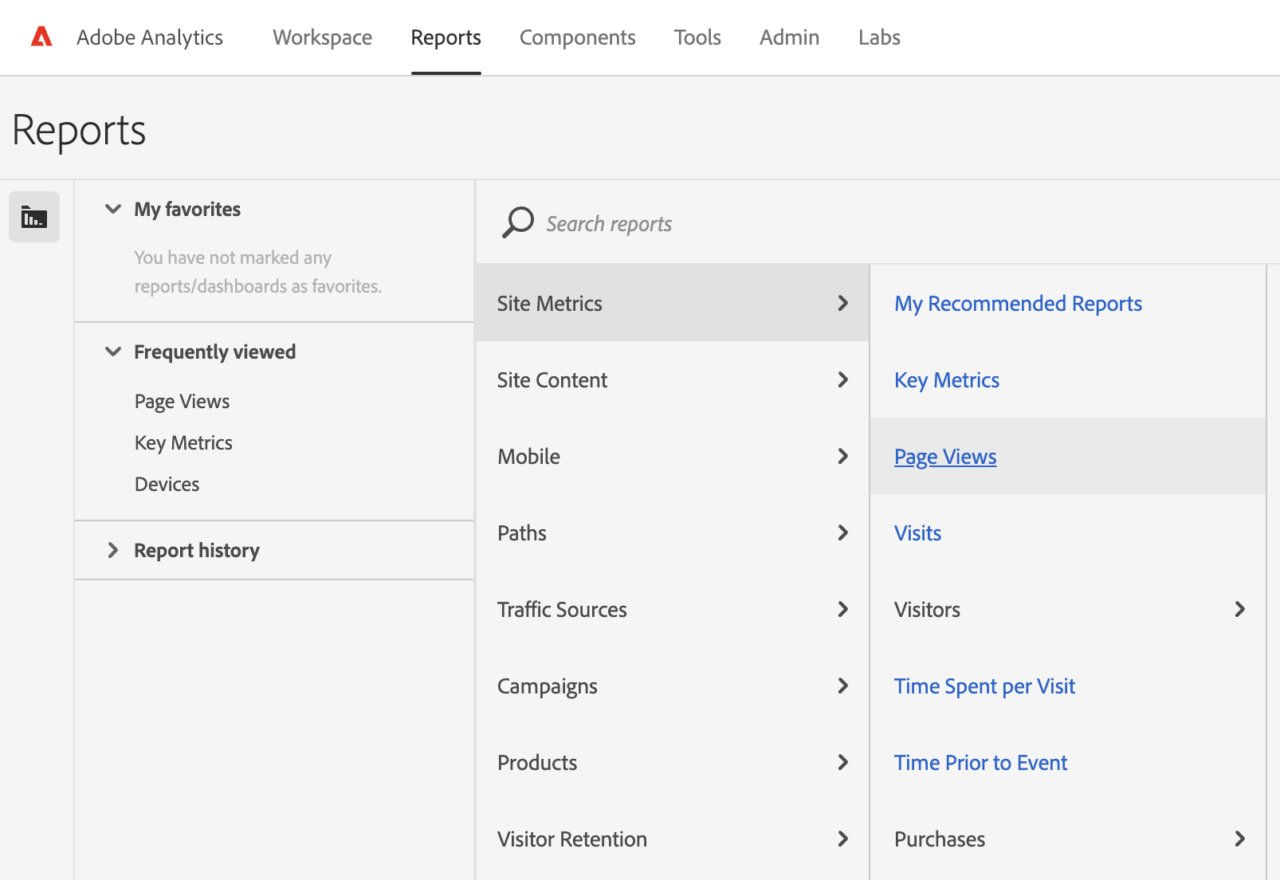Open My Recommended Reports link

click(x=1018, y=303)
